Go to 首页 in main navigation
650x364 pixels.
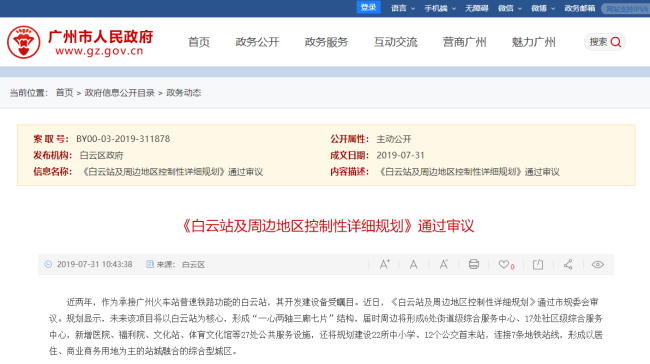coord(199,42)
